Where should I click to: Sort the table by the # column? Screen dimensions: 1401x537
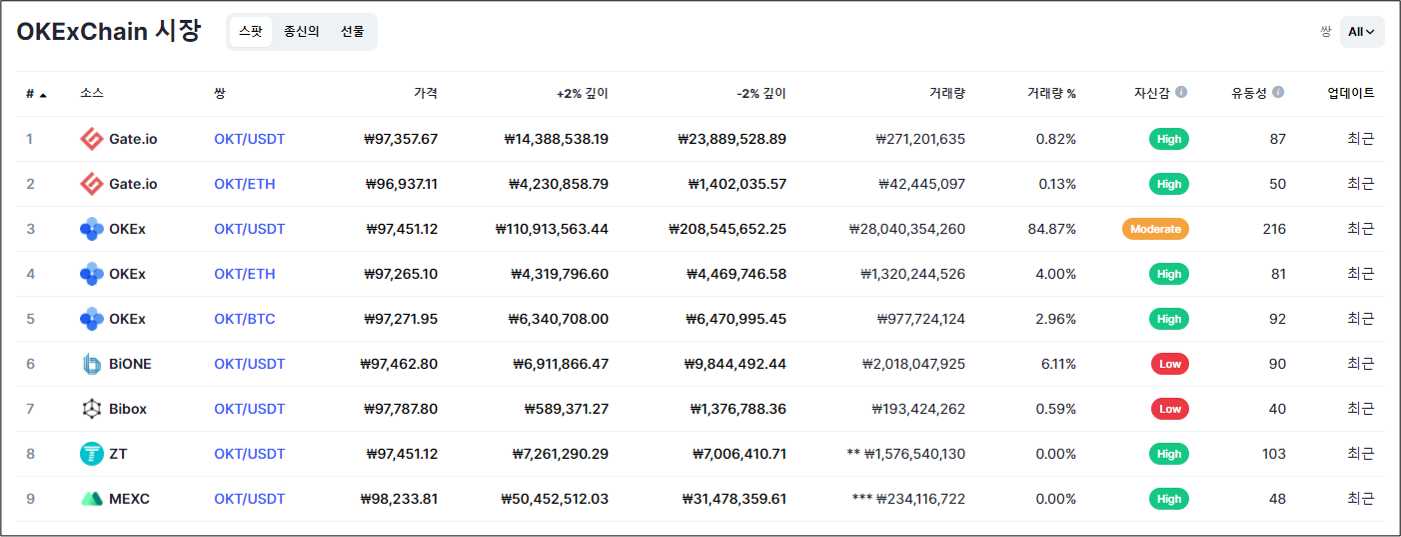click(x=36, y=94)
